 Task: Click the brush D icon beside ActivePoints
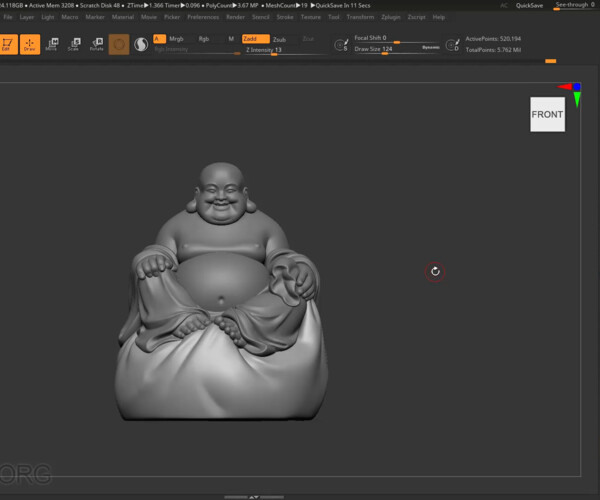(453, 45)
